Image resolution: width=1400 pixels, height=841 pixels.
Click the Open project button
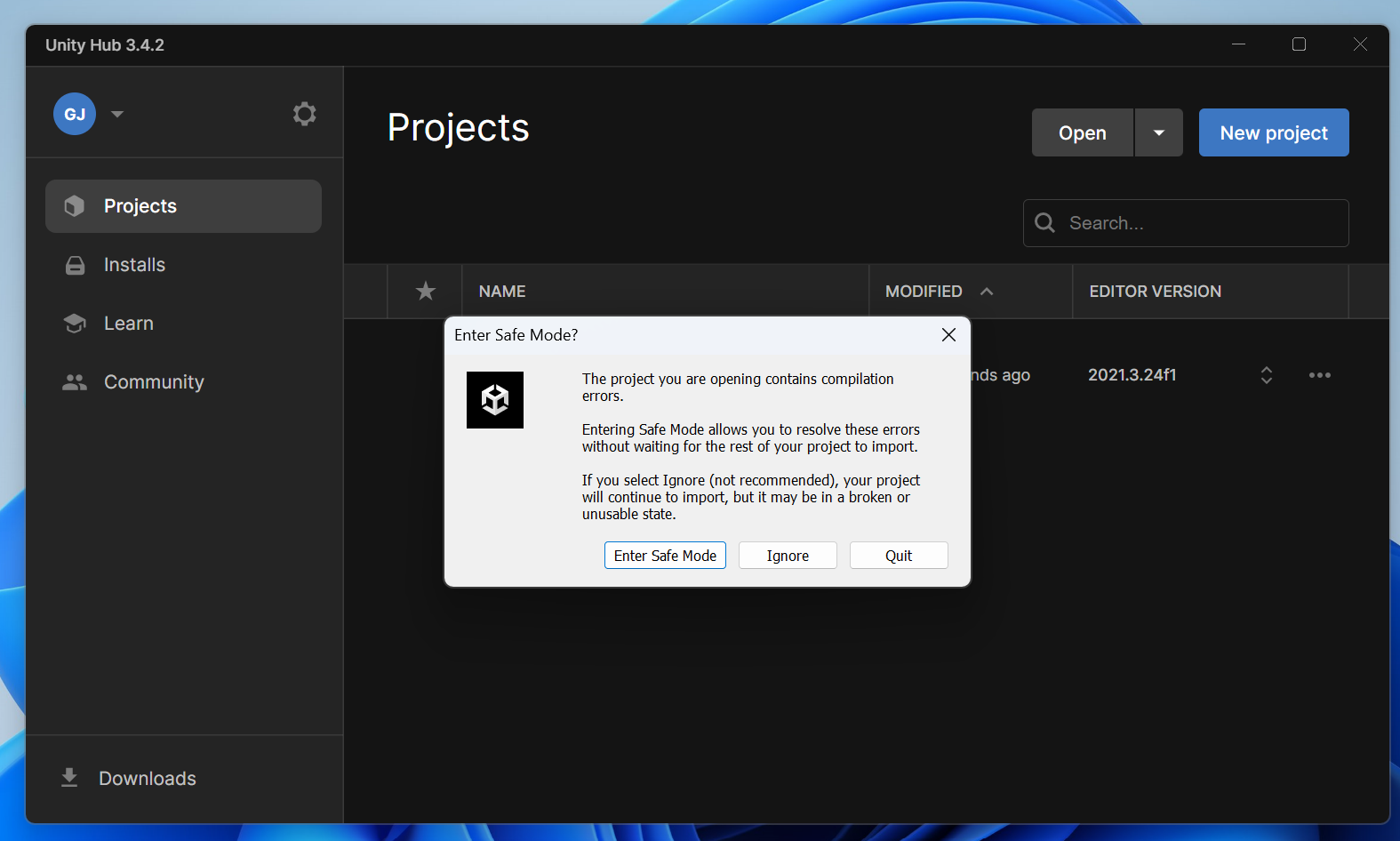1083,132
